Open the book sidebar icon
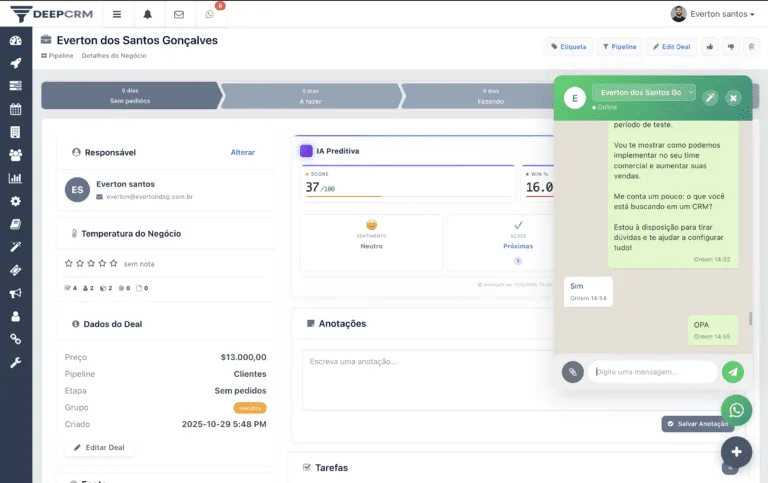Screen dimensions: 768x483 16,224
